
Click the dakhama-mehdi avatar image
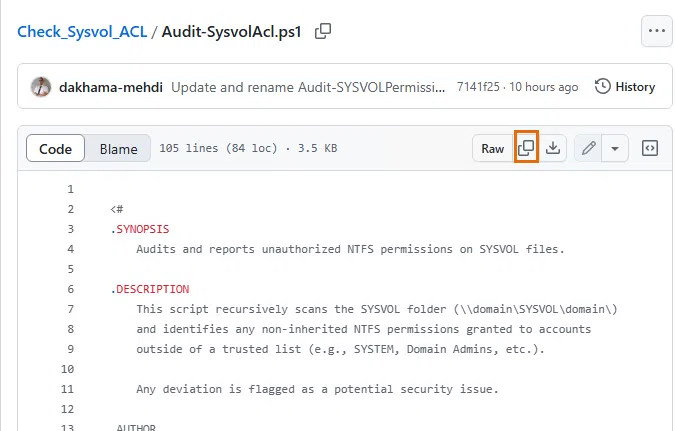(41, 87)
